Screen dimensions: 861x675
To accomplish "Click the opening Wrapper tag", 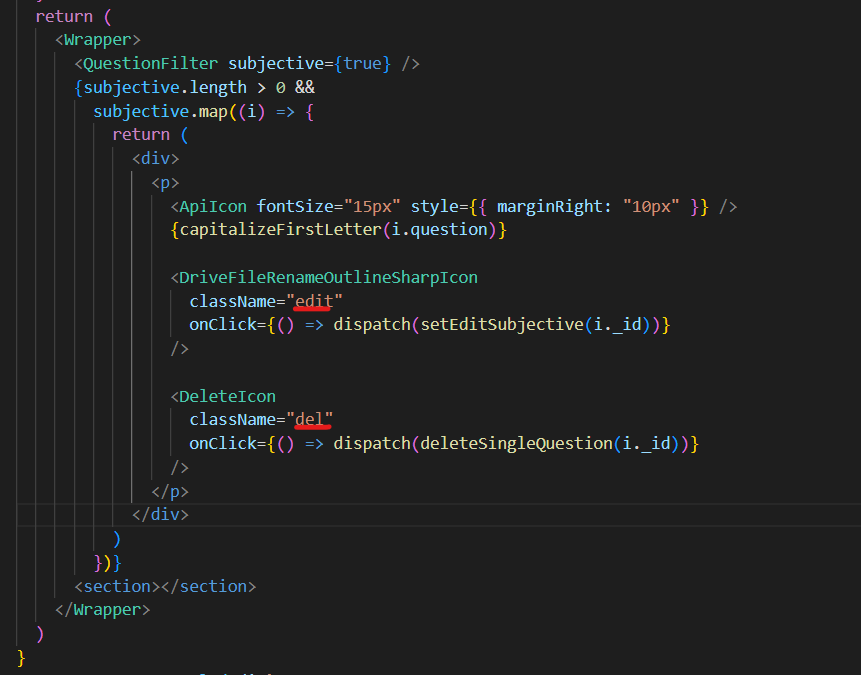I will [x=98, y=40].
